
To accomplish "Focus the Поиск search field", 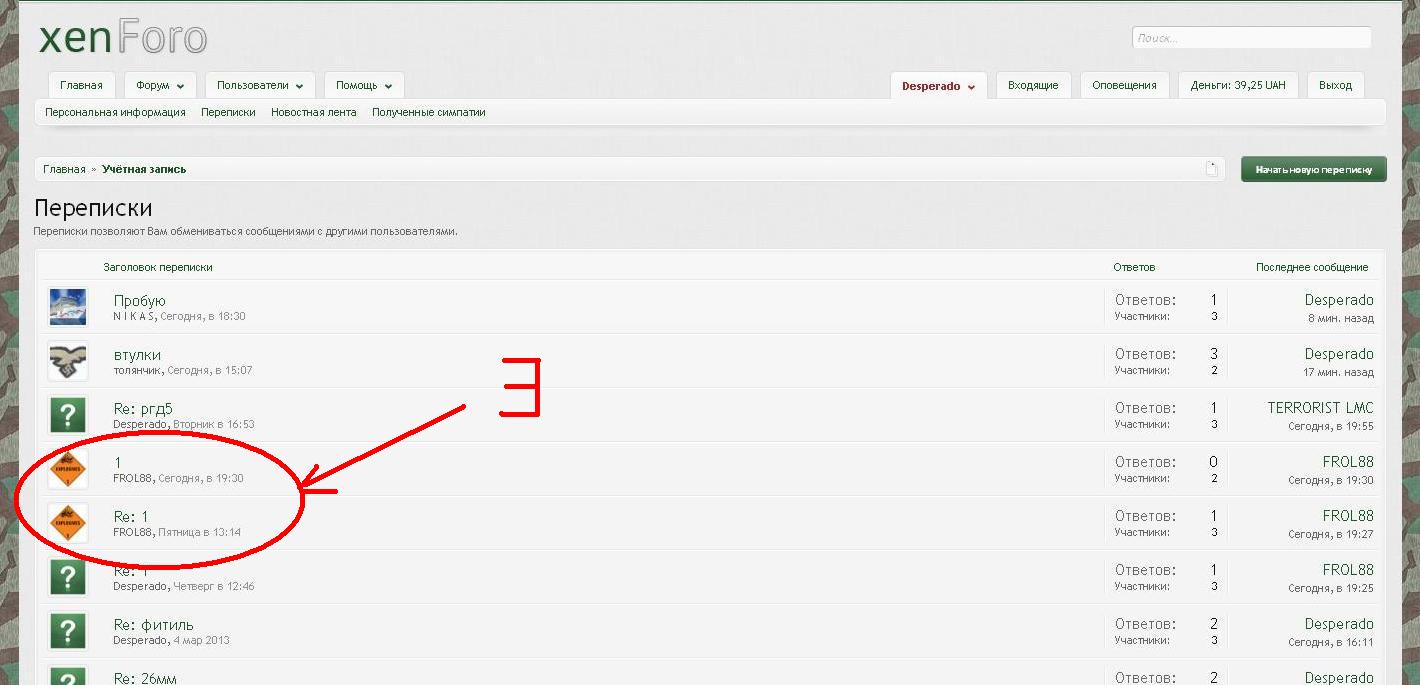I will pos(1251,38).
